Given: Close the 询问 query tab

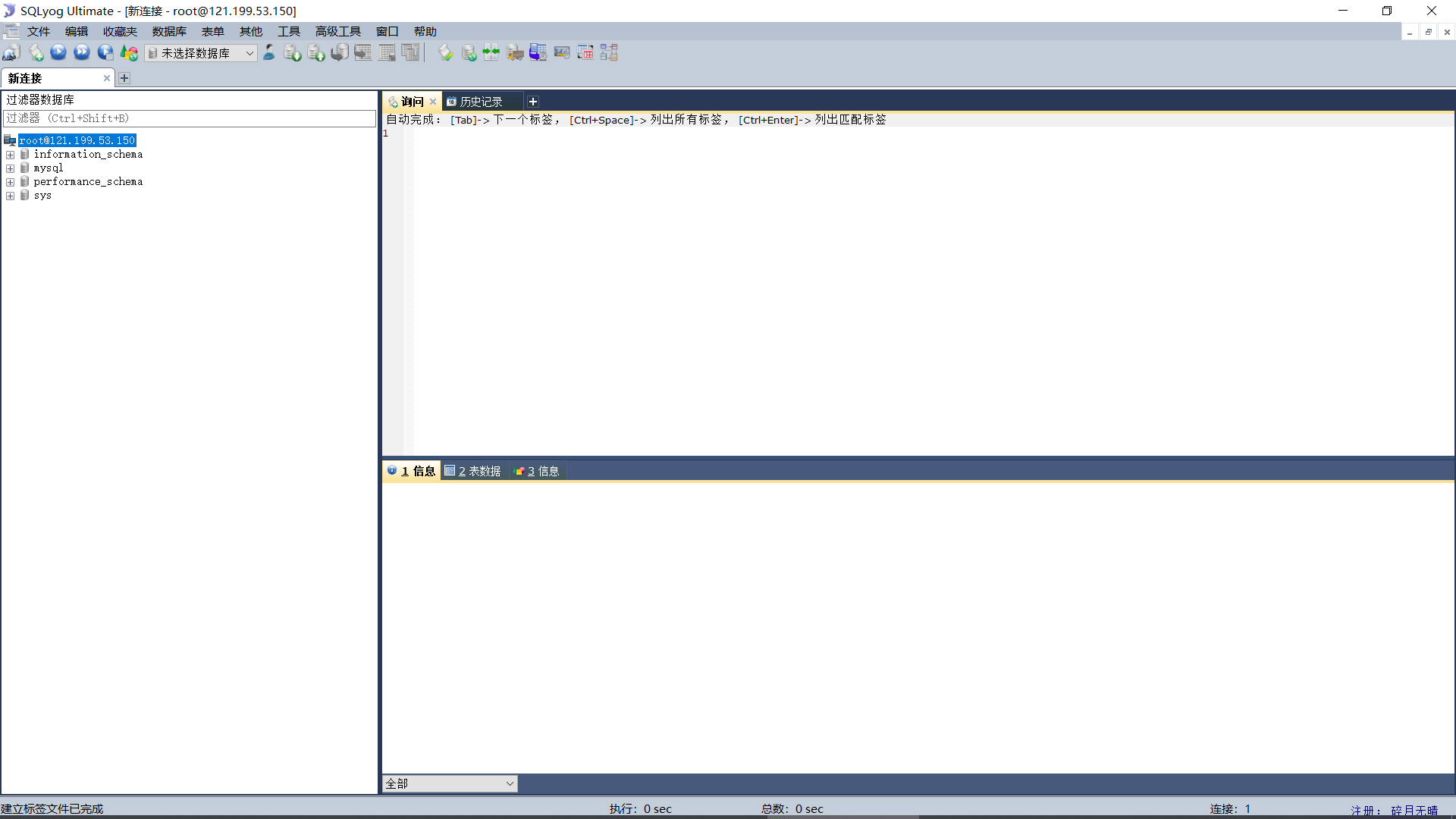Looking at the screenshot, I should (x=433, y=102).
